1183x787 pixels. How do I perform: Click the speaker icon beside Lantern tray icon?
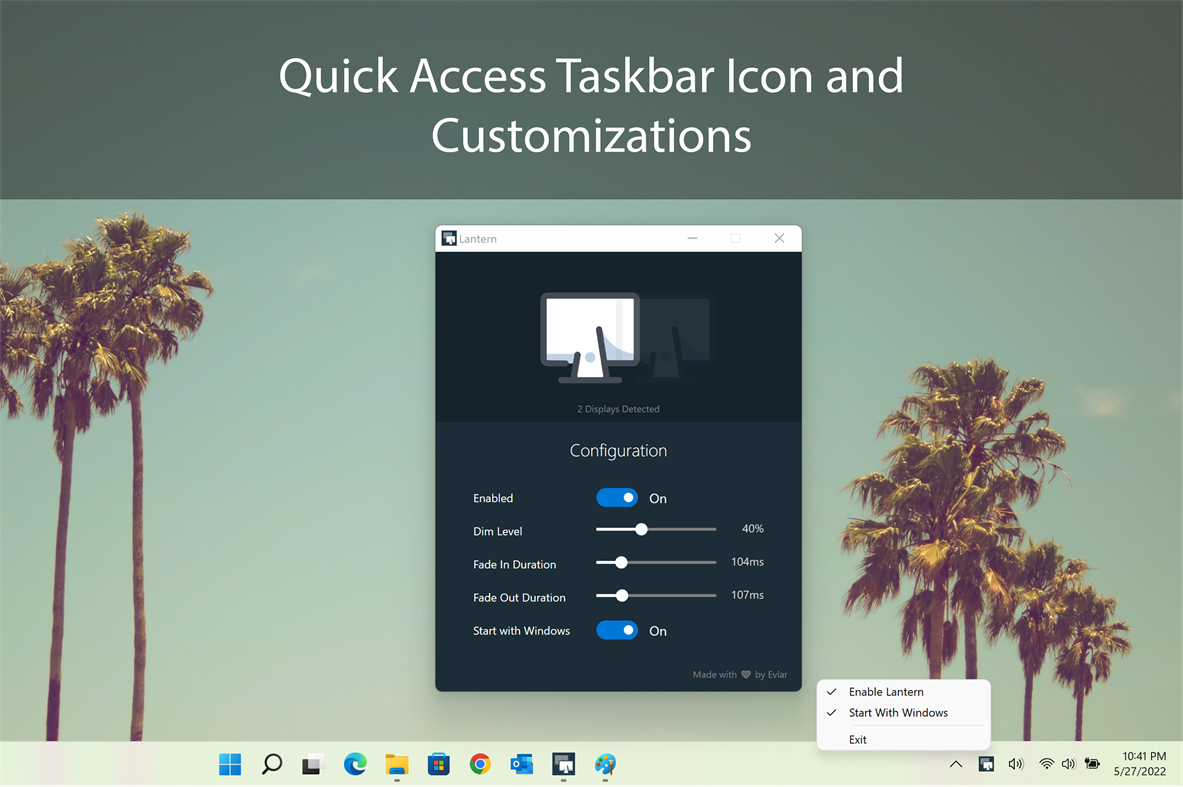(1016, 764)
